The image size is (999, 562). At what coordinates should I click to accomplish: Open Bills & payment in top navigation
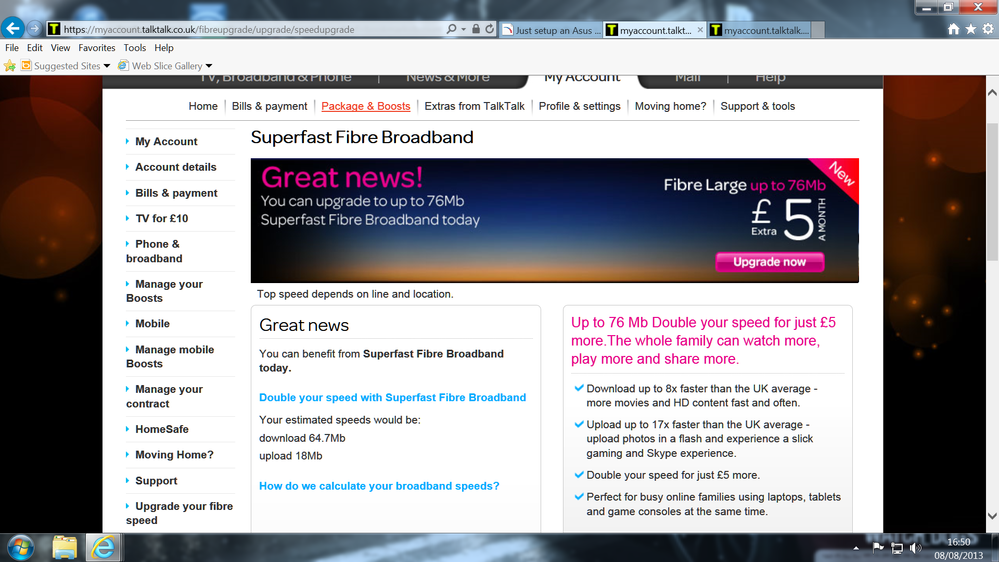coord(270,106)
